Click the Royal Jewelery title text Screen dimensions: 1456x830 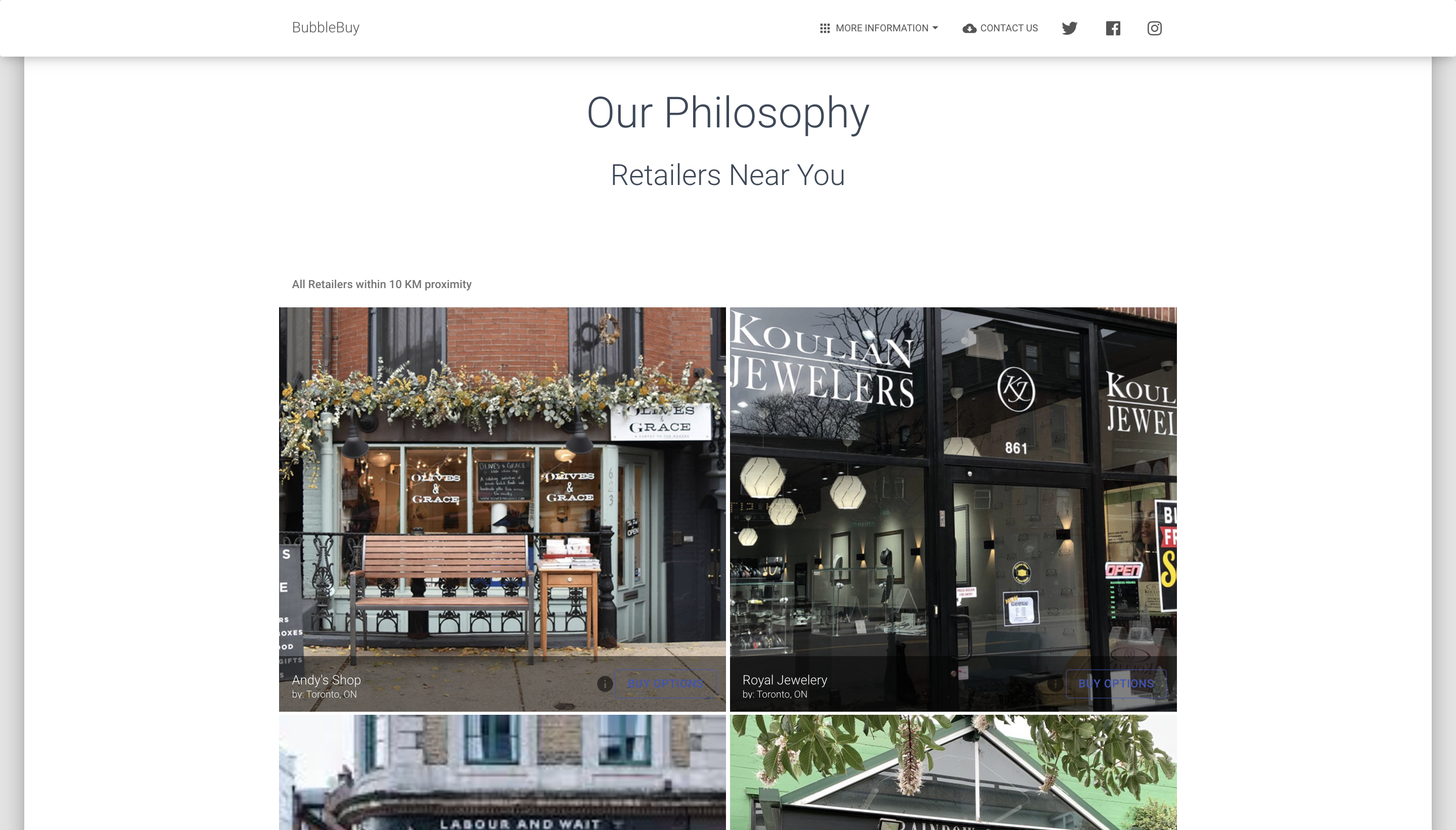785,679
